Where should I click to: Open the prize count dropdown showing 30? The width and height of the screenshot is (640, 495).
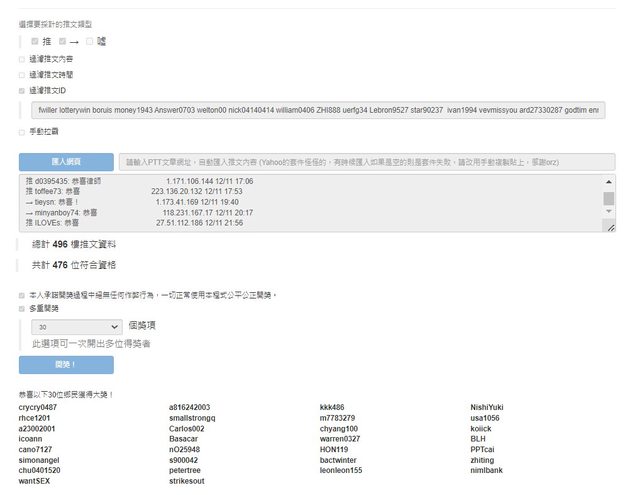(76, 326)
